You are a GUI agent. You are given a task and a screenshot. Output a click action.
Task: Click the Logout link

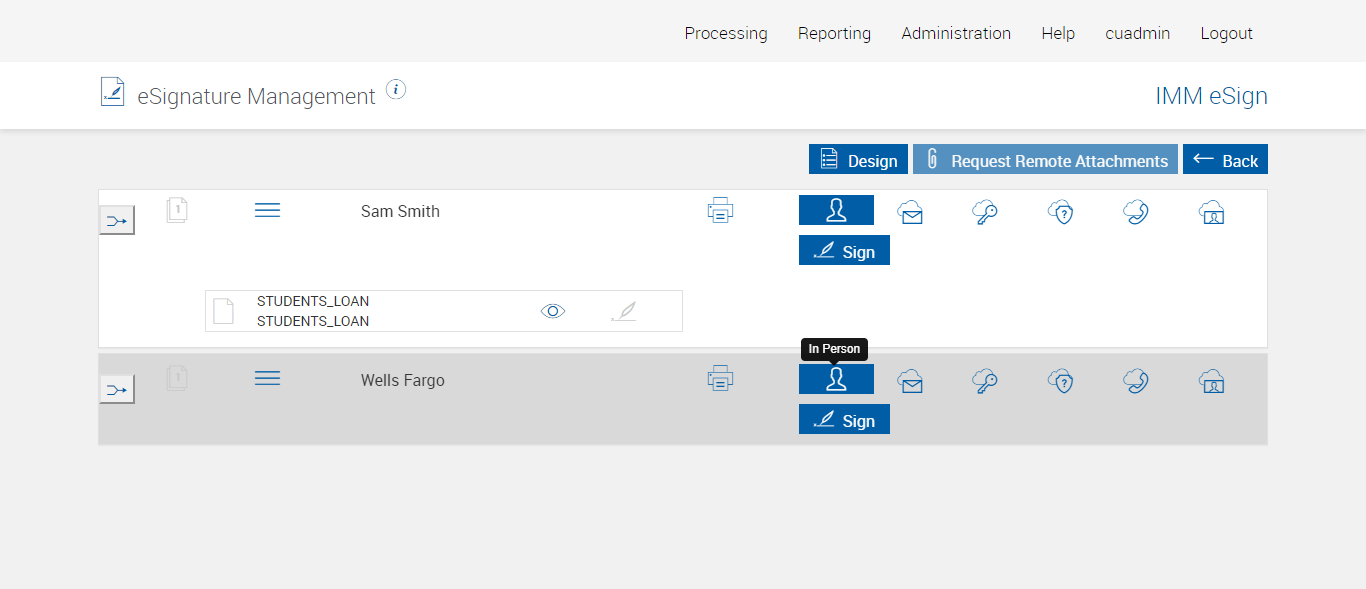click(1226, 33)
